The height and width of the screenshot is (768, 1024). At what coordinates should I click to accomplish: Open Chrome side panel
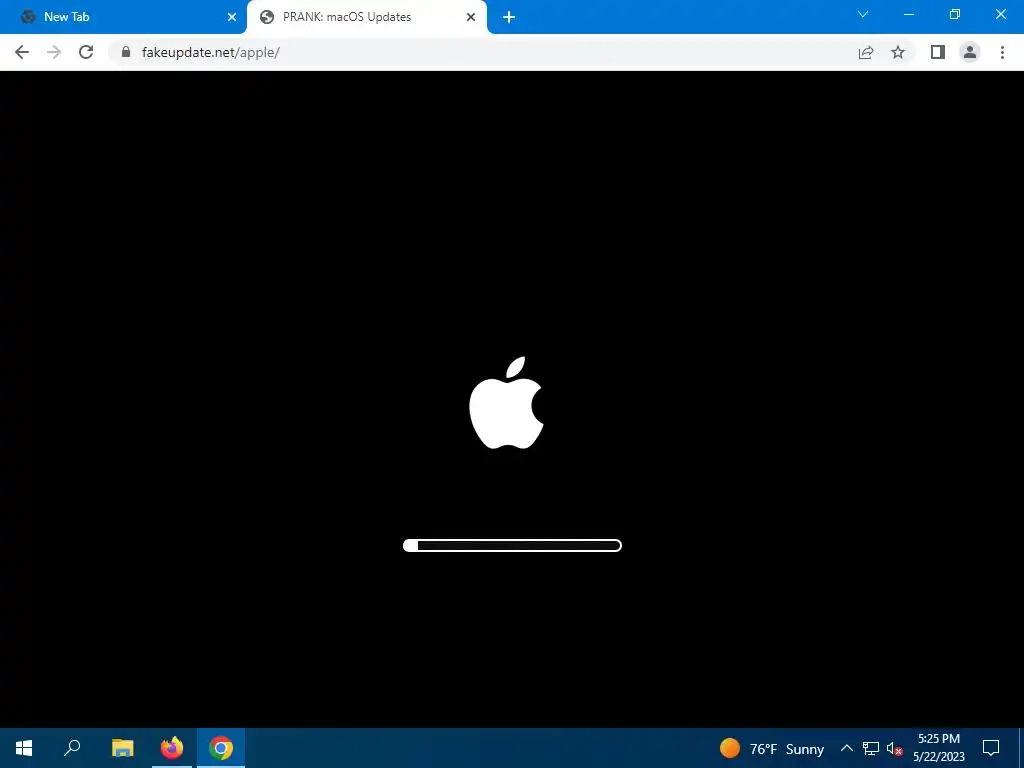[x=938, y=52]
